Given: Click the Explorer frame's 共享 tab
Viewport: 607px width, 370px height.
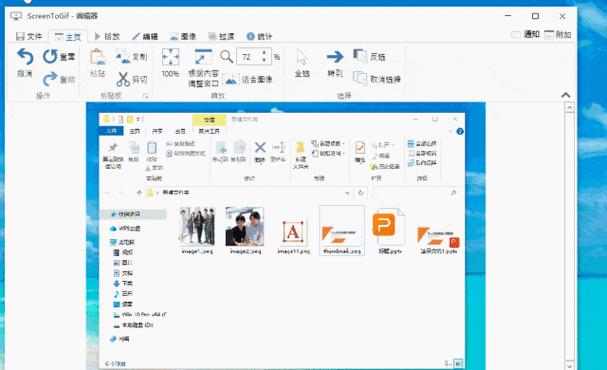Looking at the screenshot, I should pos(157,131).
